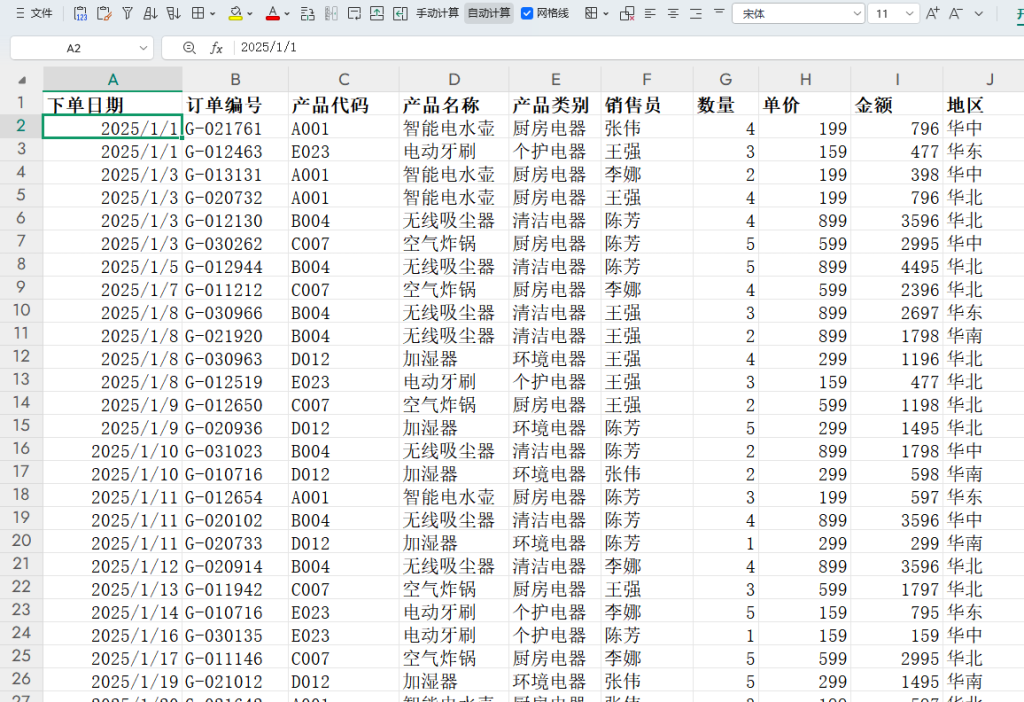
Task: Click the formula bar showing 2025/1/1
Action: pyautogui.click(x=627, y=48)
